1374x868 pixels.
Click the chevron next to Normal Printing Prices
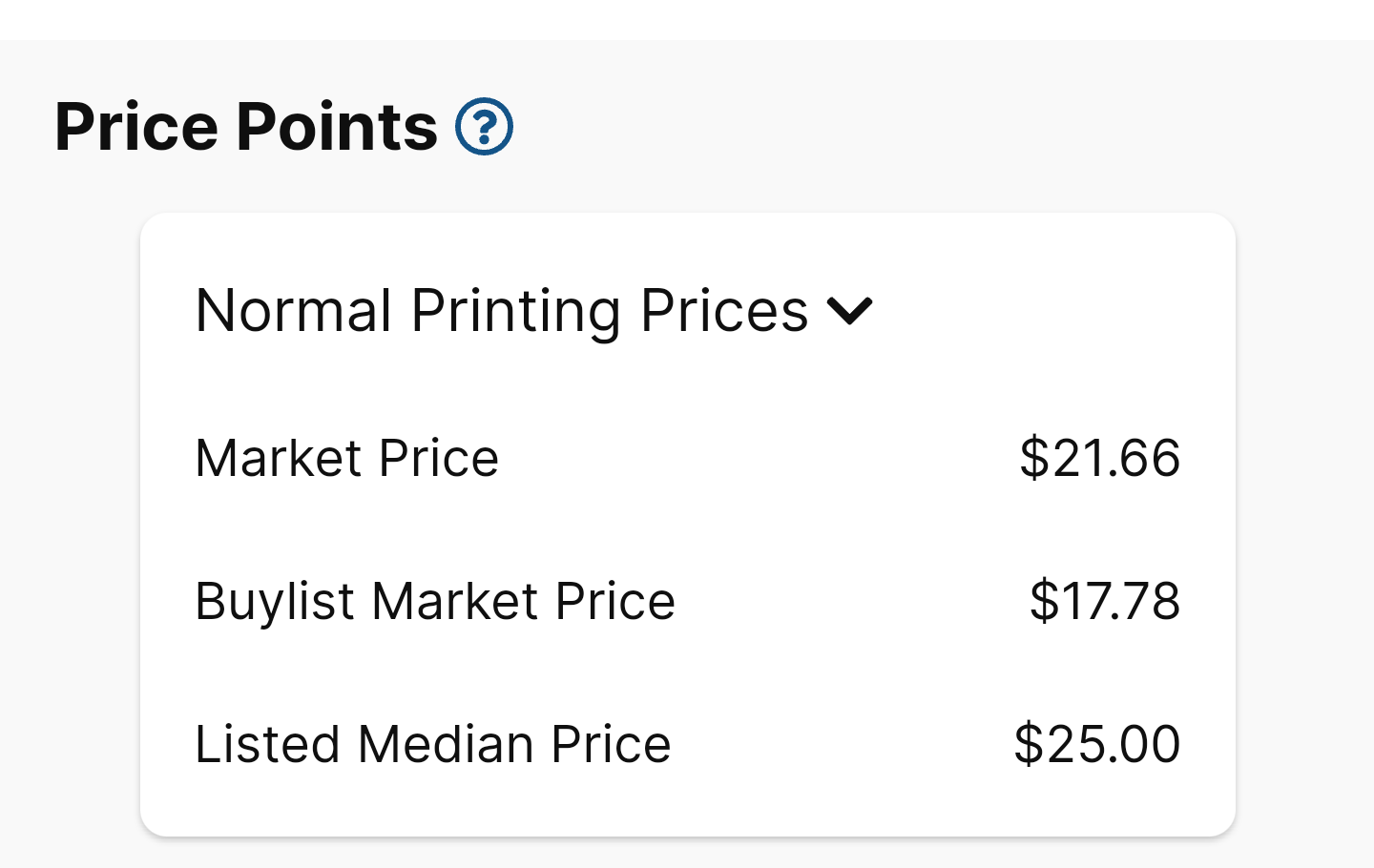pyautogui.click(x=853, y=311)
